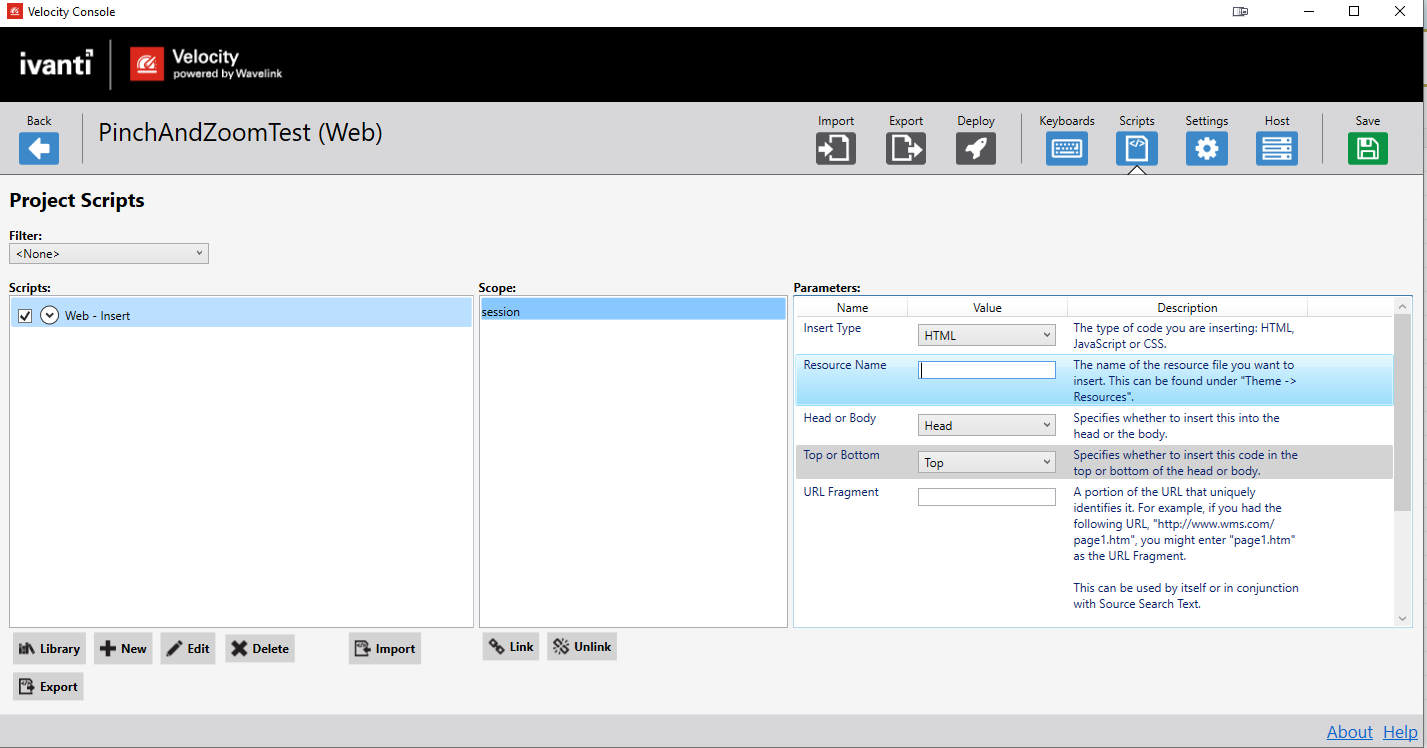This screenshot has height=748, width=1427.
Task: Uncheck the Web - Insert script checkbox
Action: 26,316
